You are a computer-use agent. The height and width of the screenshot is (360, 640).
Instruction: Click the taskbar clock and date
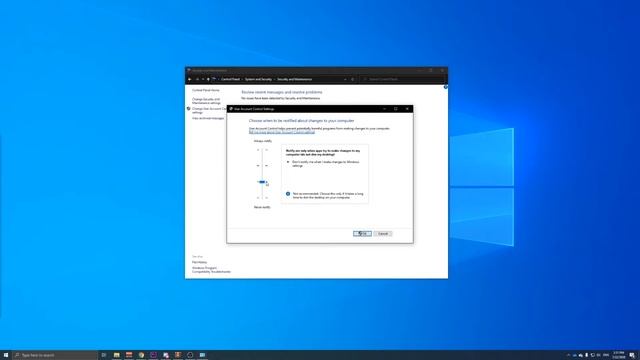(x=618, y=355)
